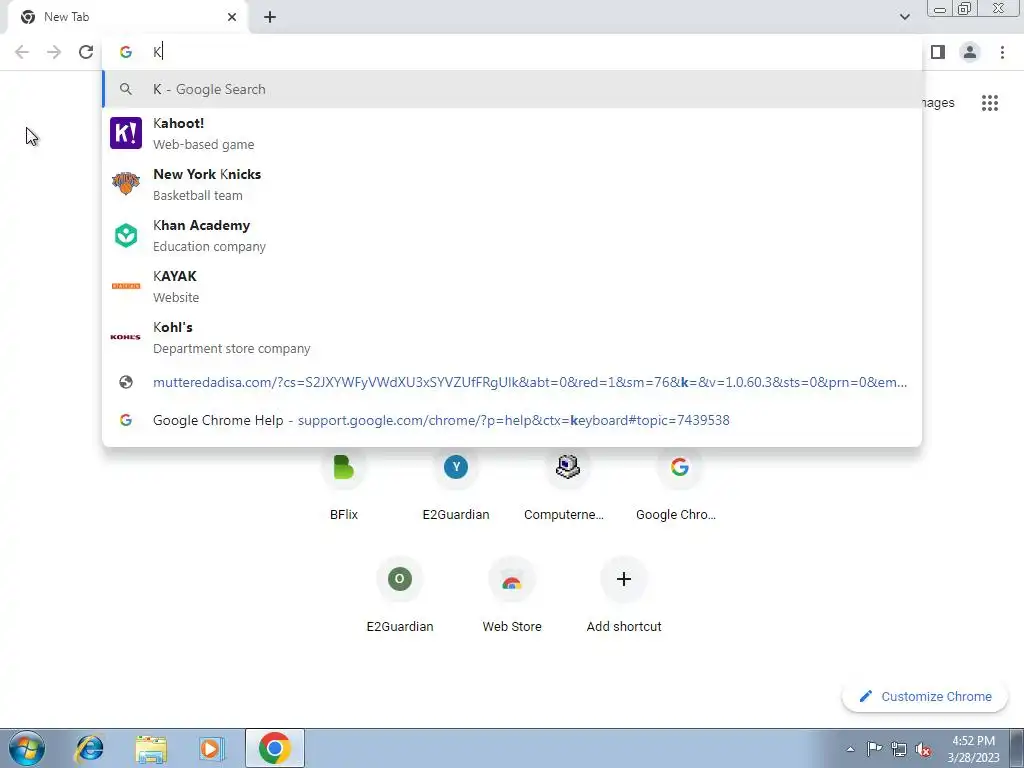
Task: Click the muted volume tray icon
Action: click(923, 750)
